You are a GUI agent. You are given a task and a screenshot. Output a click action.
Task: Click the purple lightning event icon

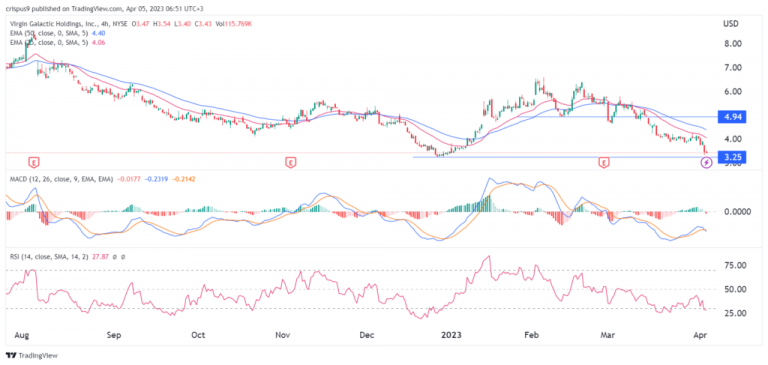(x=706, y=163)
